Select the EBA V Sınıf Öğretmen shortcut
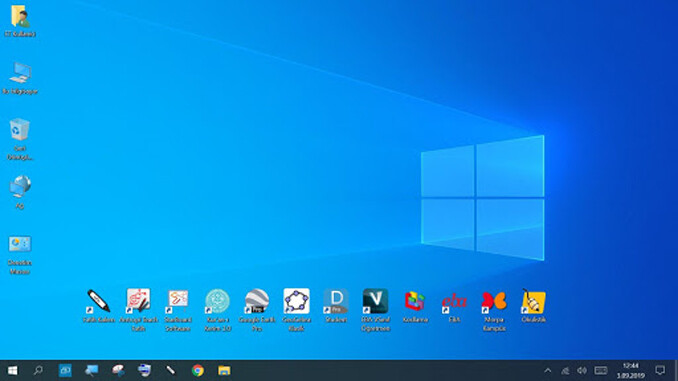The width and height of the screenshot is (678, 381). pos(375,301)
